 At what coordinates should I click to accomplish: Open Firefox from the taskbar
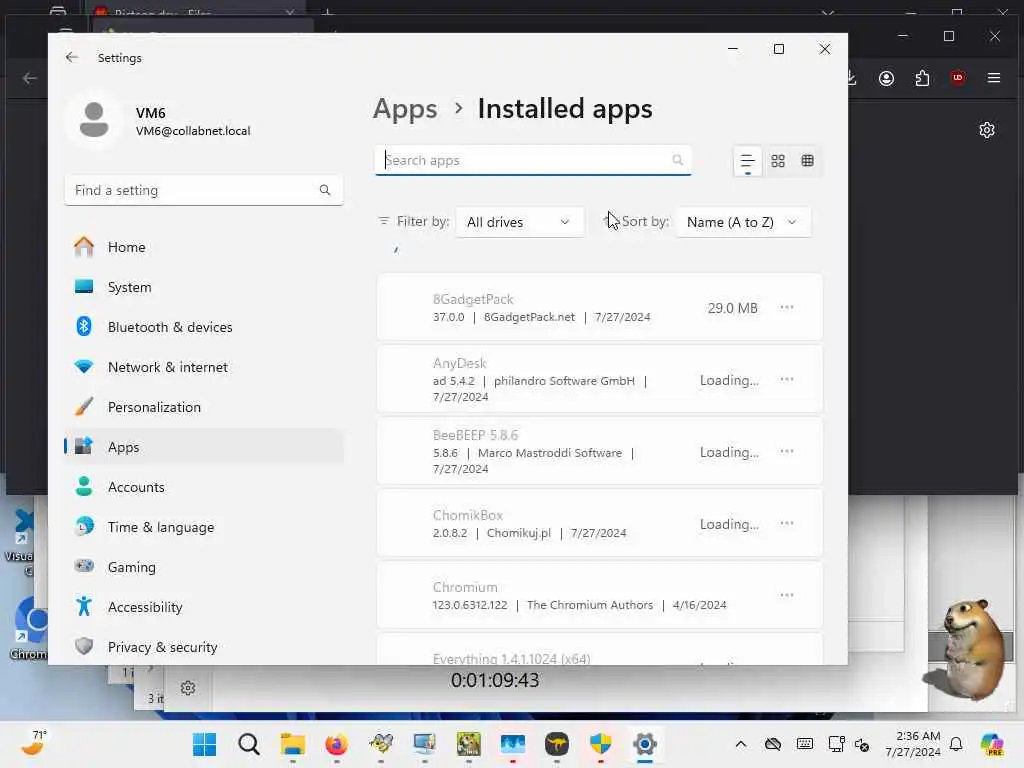coord(336,744)
